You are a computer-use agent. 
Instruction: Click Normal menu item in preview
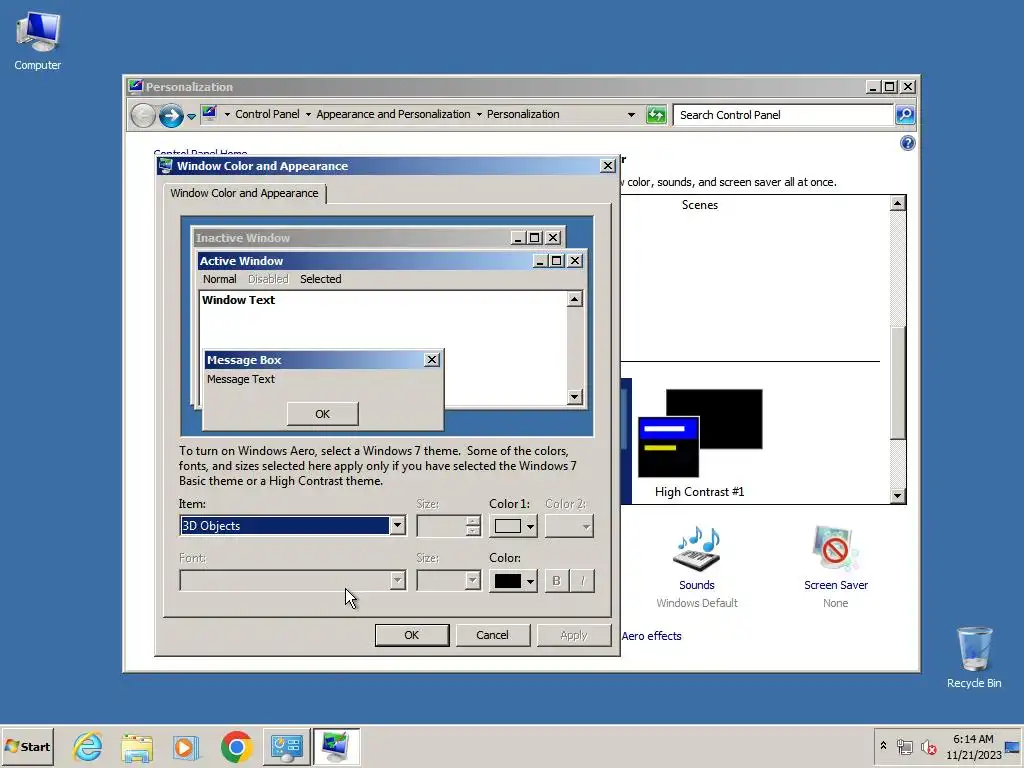[219, 279]
